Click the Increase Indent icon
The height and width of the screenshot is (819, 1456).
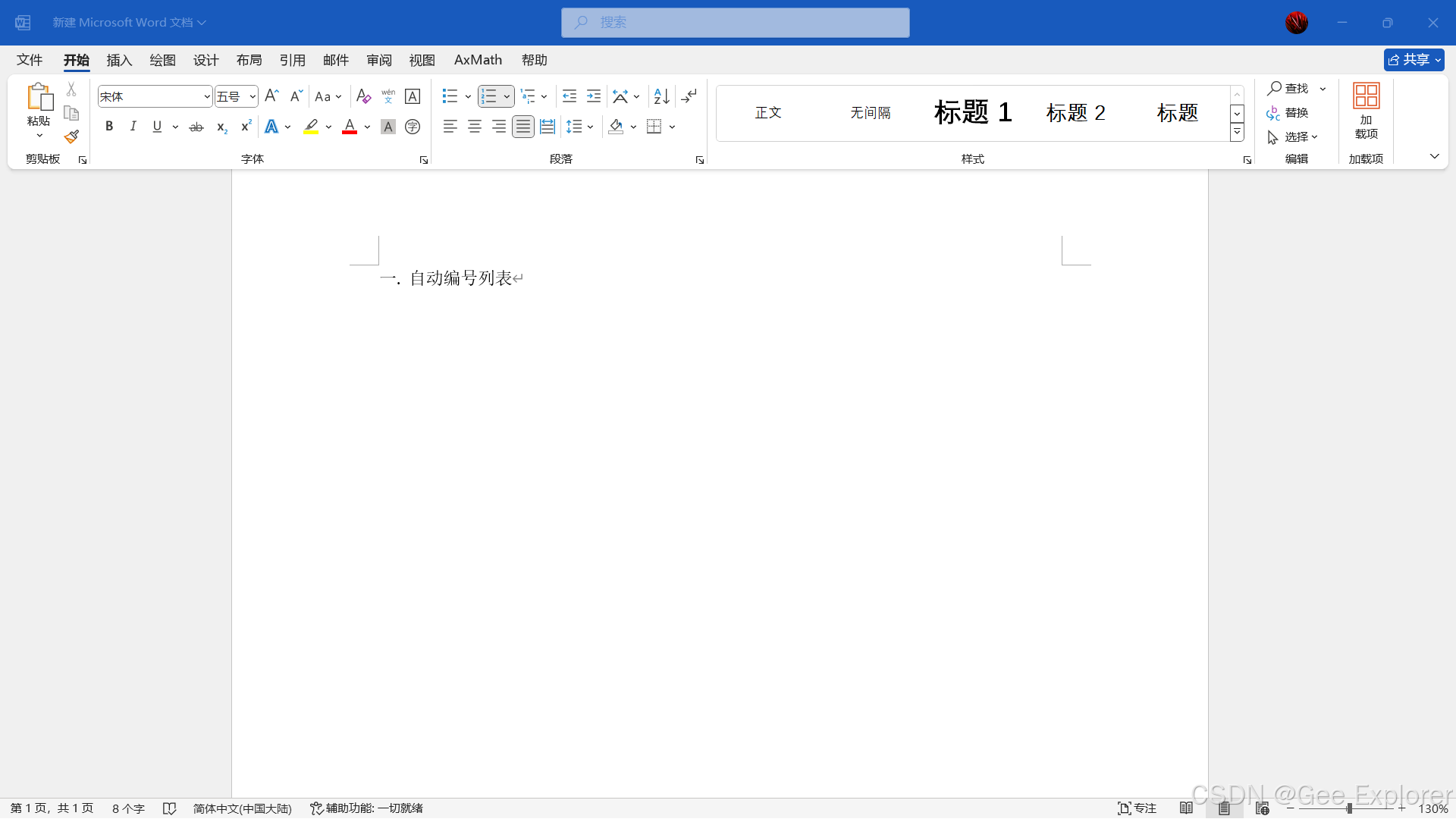[x=594, y=96]
